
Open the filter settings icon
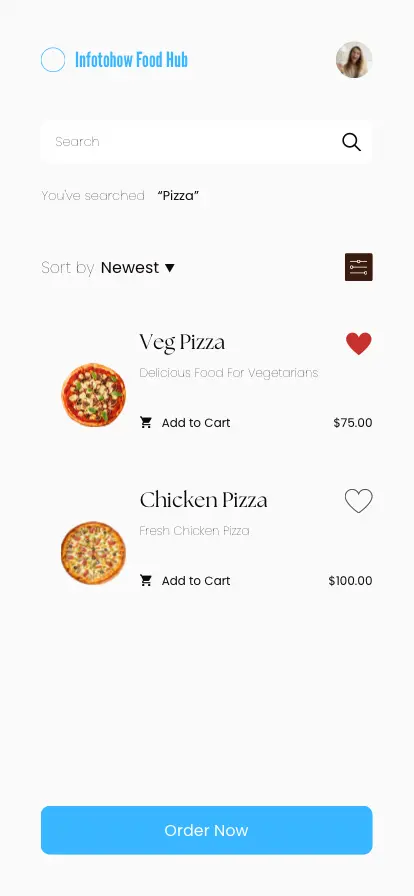(359, 267)
